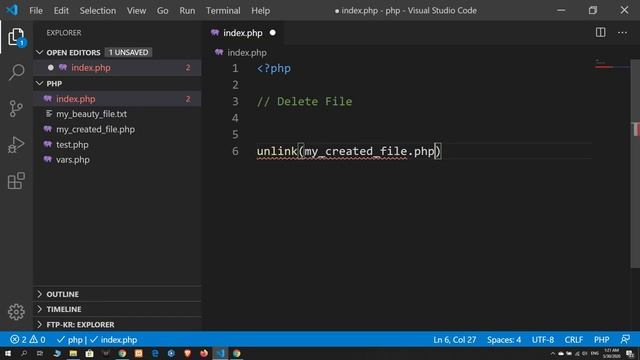640x360 pixels.
Task: Open Task View on the taskbar
Action: pyautogui.click(x=40, y=353)
